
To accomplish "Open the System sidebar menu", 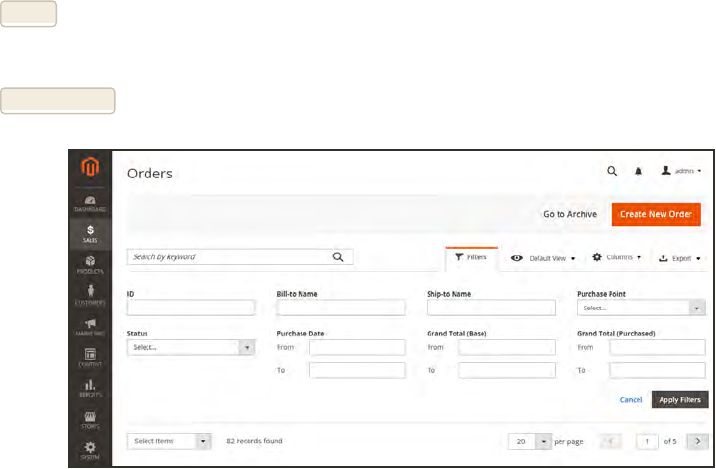I will 90,450.
